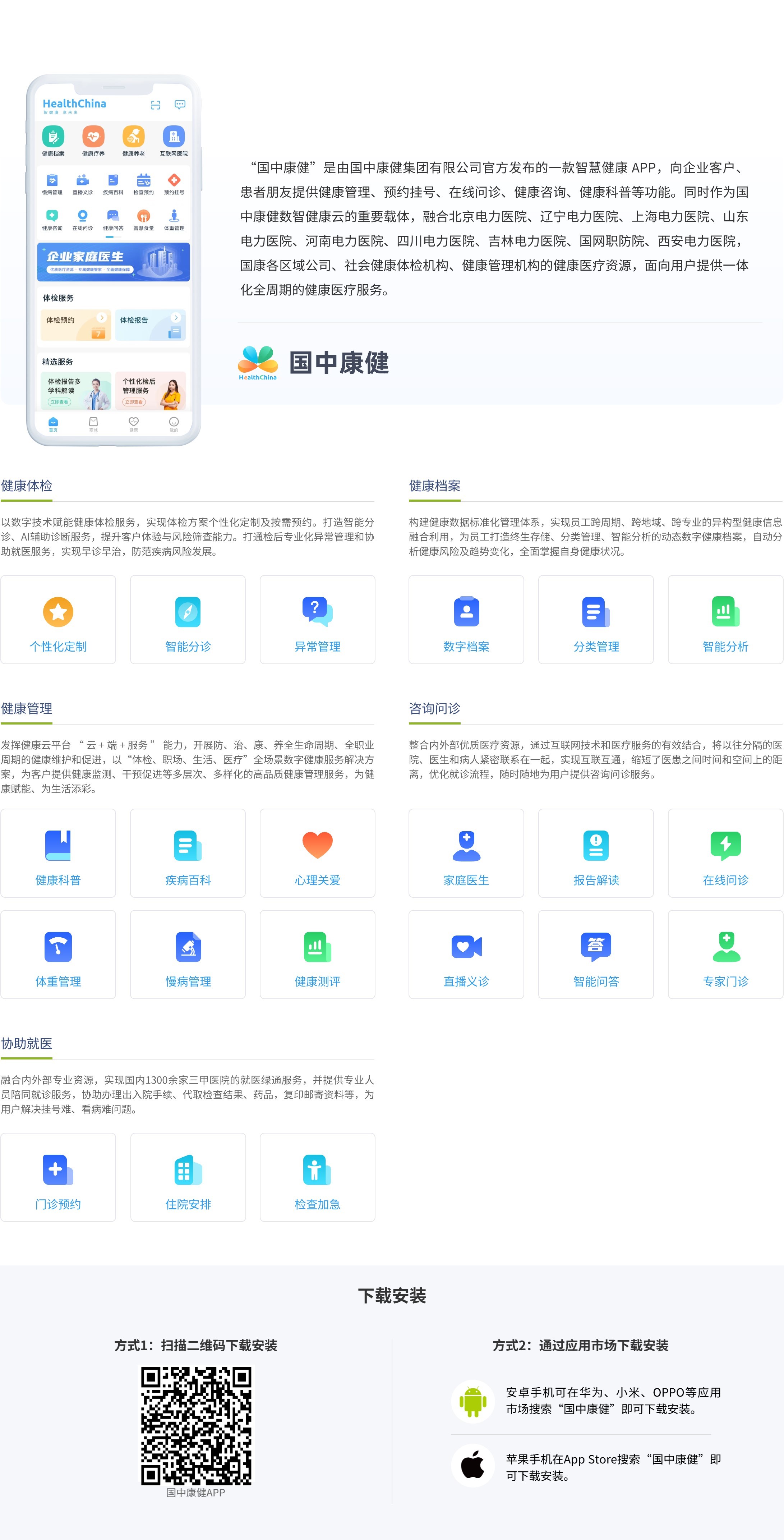784x1540 pixels.
Task: Tap the scan icon in phone header
Action: (x=155, y=105)
